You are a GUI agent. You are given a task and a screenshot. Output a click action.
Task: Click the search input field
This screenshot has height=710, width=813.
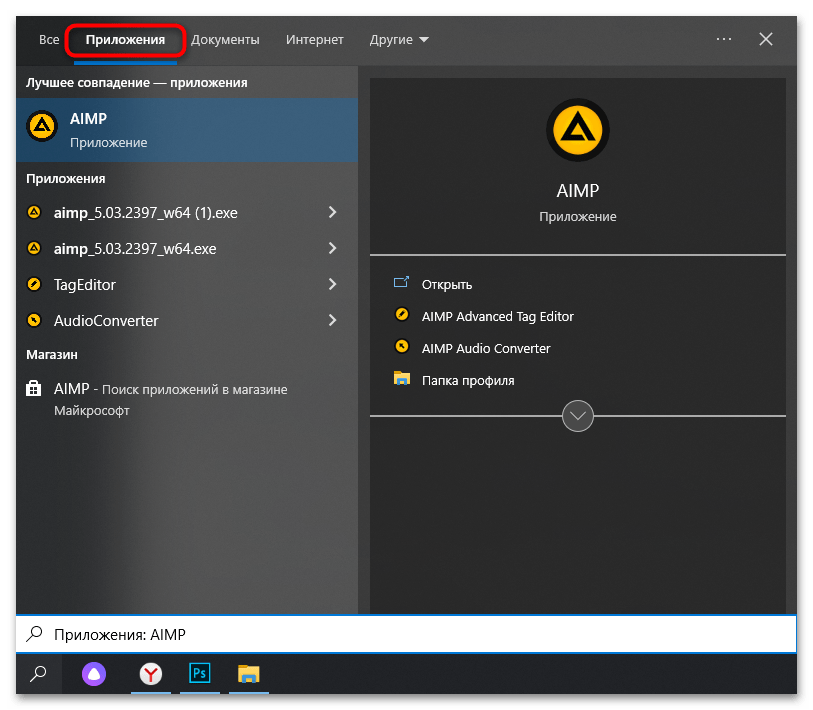[x=405, y=635]
